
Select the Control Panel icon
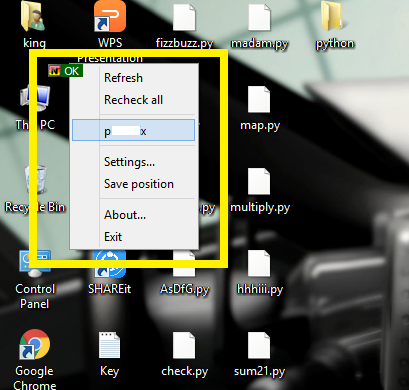35,264
